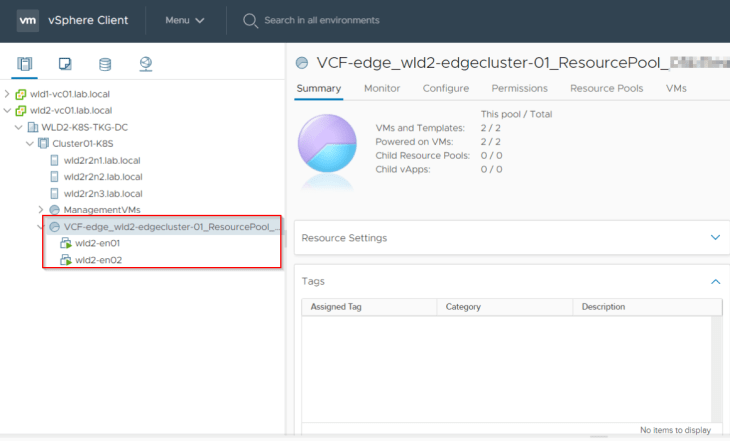
Task: Expand the ManagementVMs resource pool node
Action: pyautogui.click(x=41, y=210)
